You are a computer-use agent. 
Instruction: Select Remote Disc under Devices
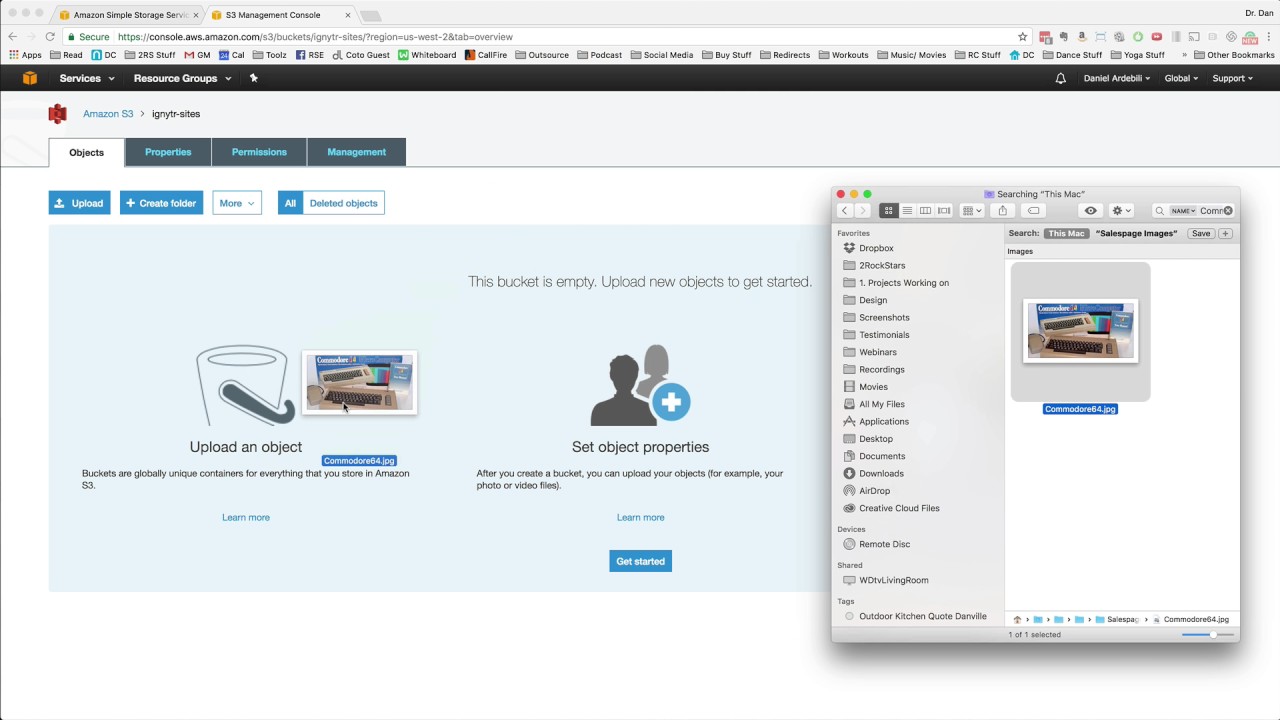click(884, 544)
